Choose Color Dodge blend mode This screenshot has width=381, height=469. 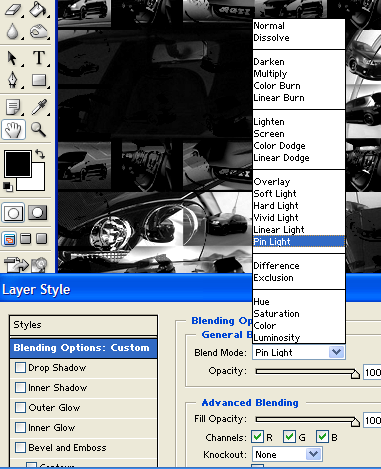pos(299,146)
